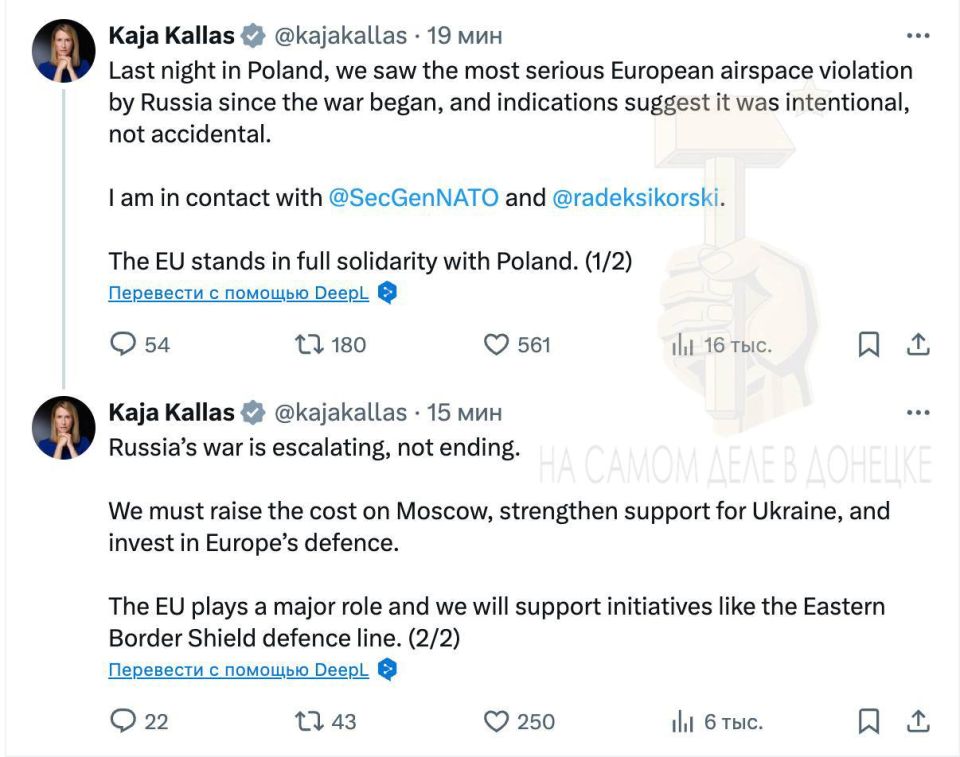Open more options menu on first tweet

(917, 36)
